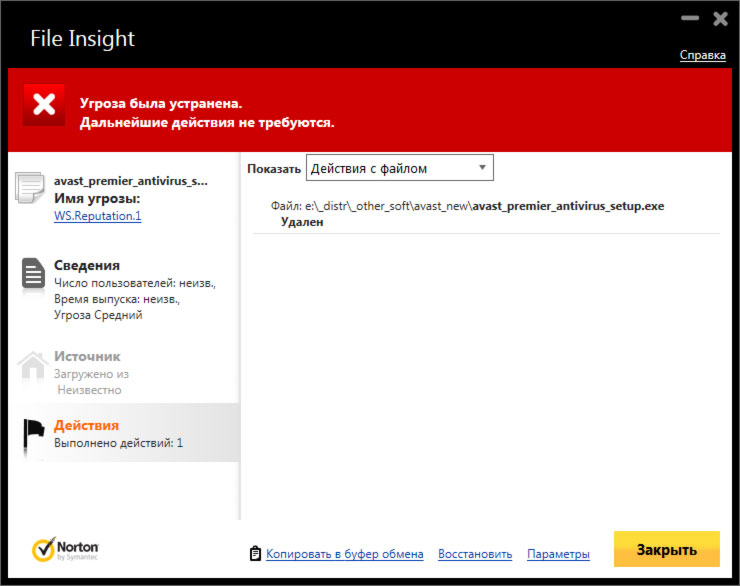Minimize the File Insight window
The image size is (740, 586).
690,18
